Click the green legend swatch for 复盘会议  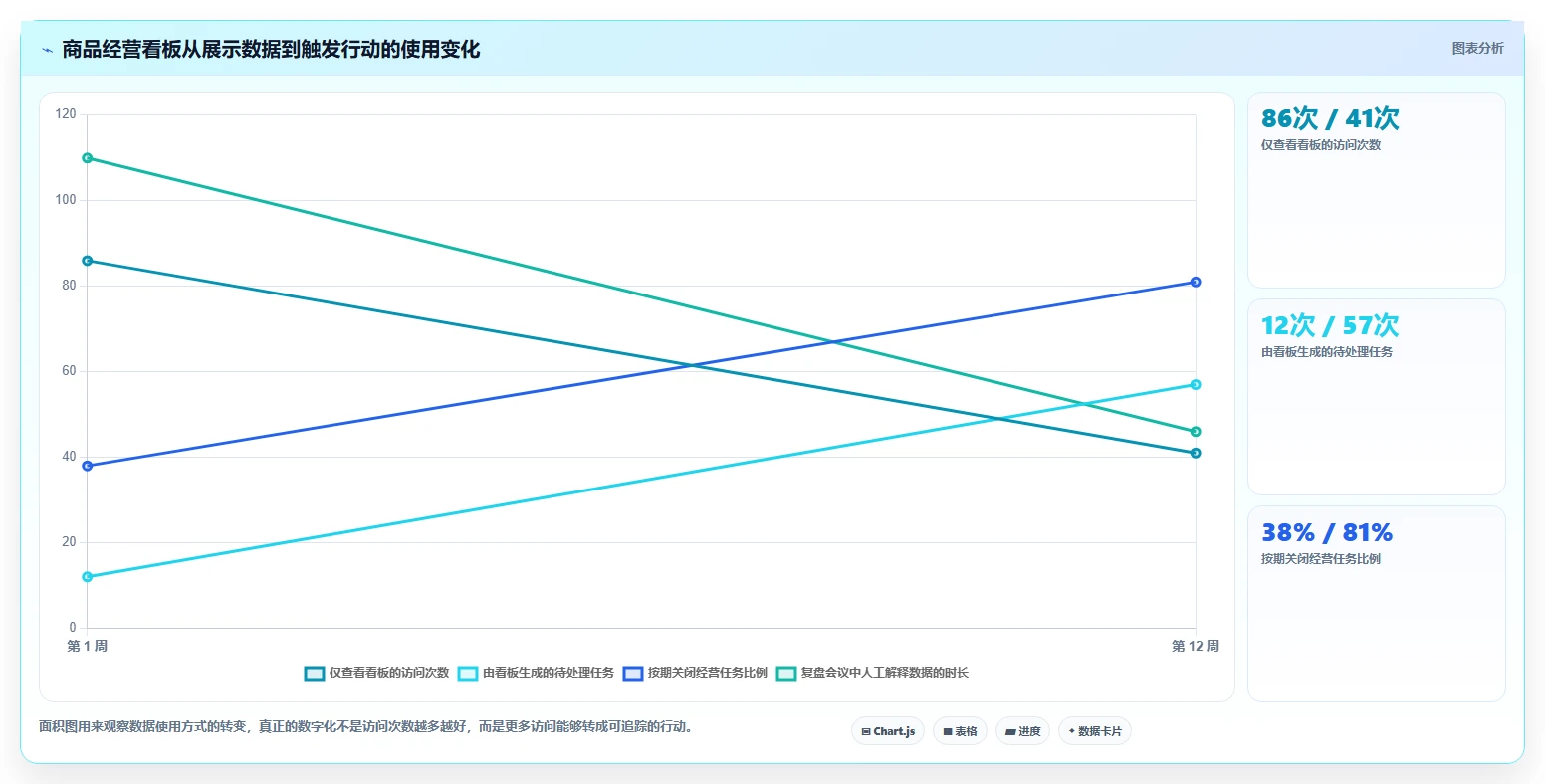click(786, 674)
